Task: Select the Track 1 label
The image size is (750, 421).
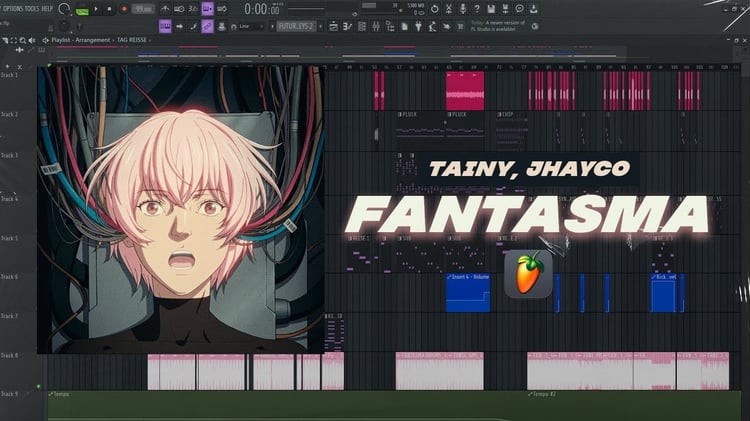Action: (x=9, y=75)
